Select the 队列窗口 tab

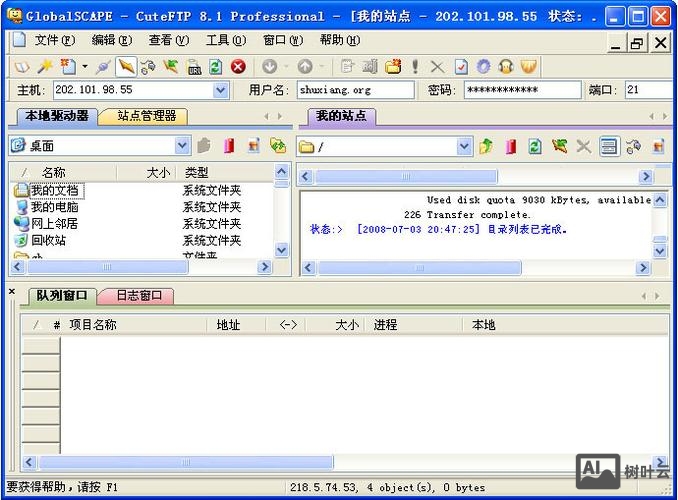click(61, 296)
